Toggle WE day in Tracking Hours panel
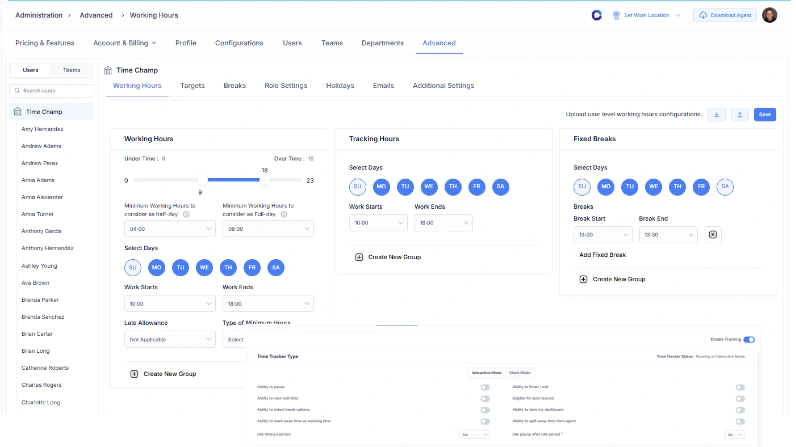The height and width of the screenshot is (447, 796). pos(429,187)
